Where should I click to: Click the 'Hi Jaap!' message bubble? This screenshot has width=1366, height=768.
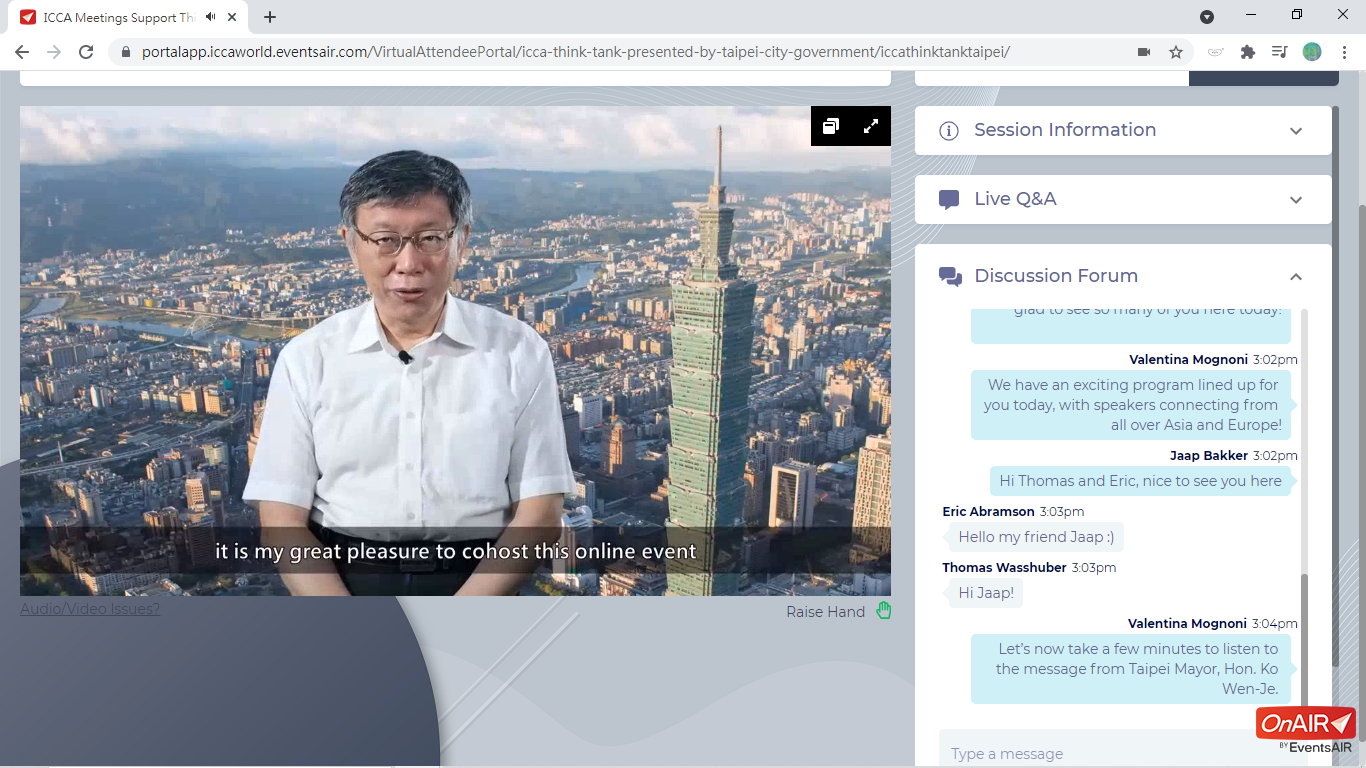tap(986, 593)
